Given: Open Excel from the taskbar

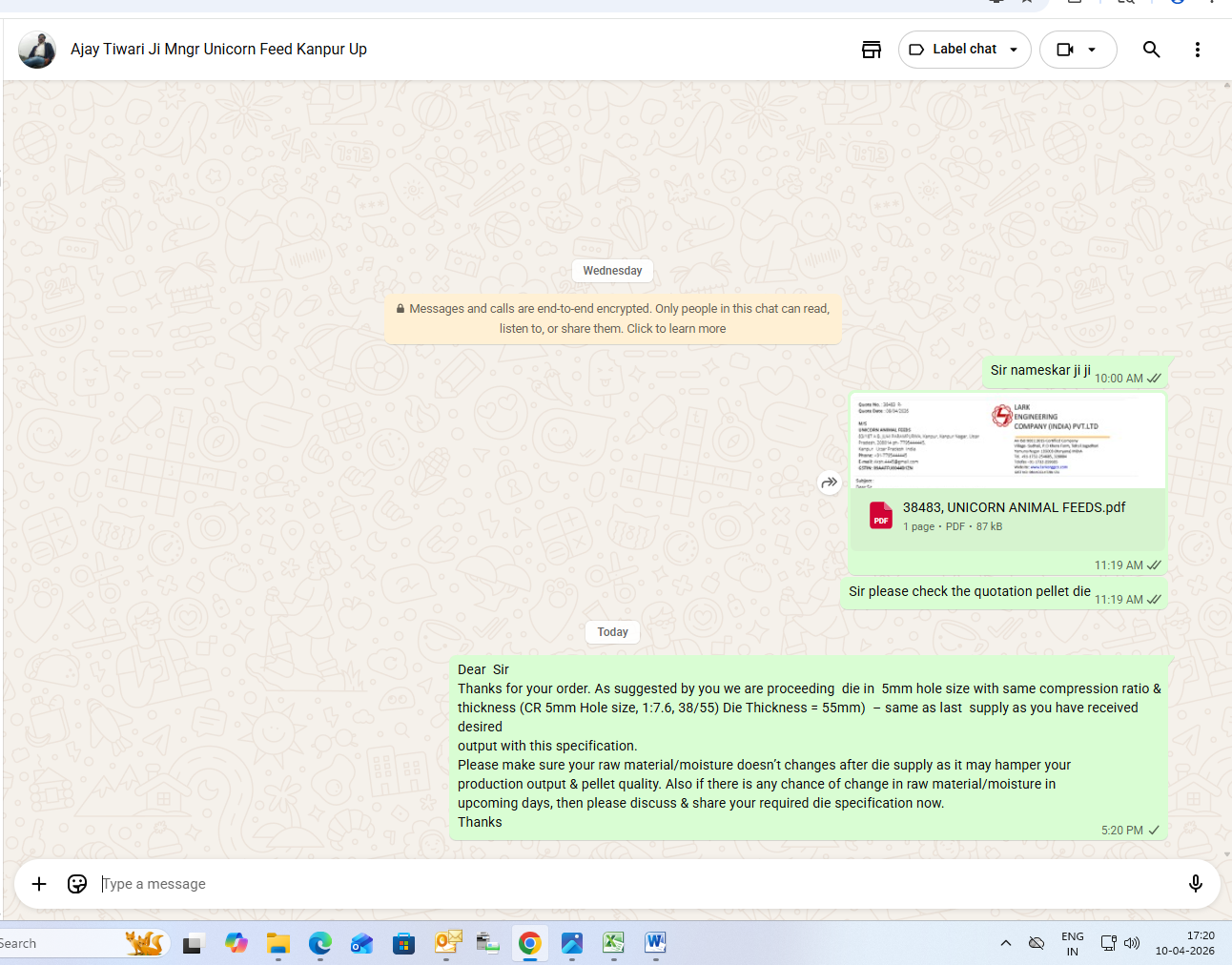Looking at the screenshot, I should 613,943.
